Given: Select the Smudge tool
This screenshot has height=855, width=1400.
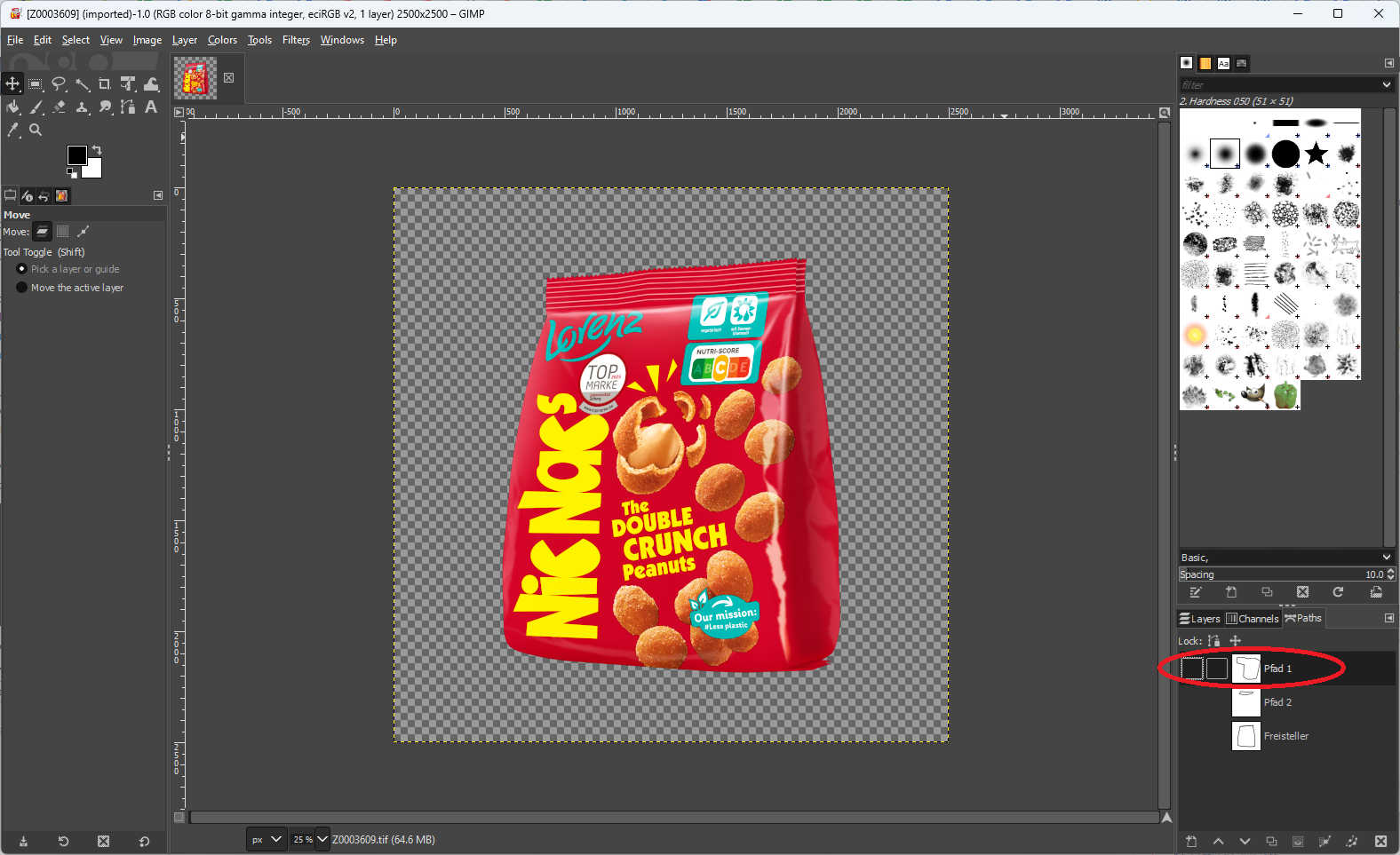Looking at the screenshot, I should [x=105, y=107].
